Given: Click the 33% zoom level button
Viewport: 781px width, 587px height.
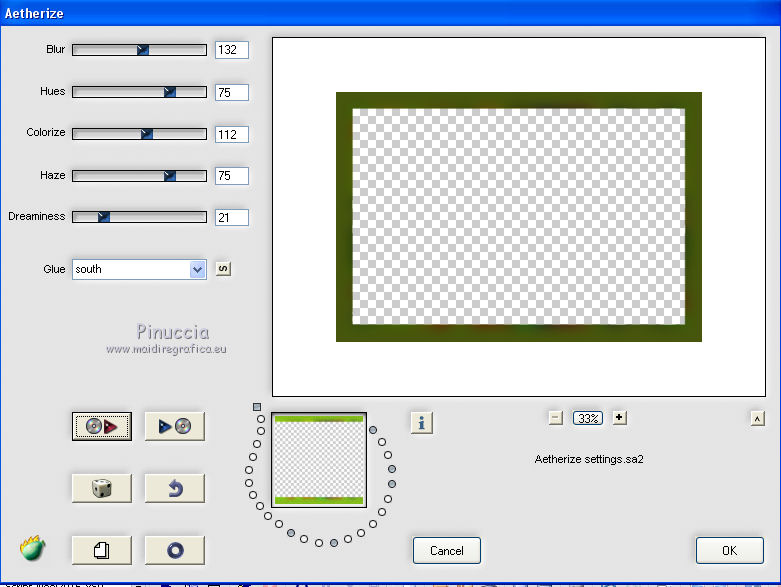Looking at the screenshot, I should [588, 418].
